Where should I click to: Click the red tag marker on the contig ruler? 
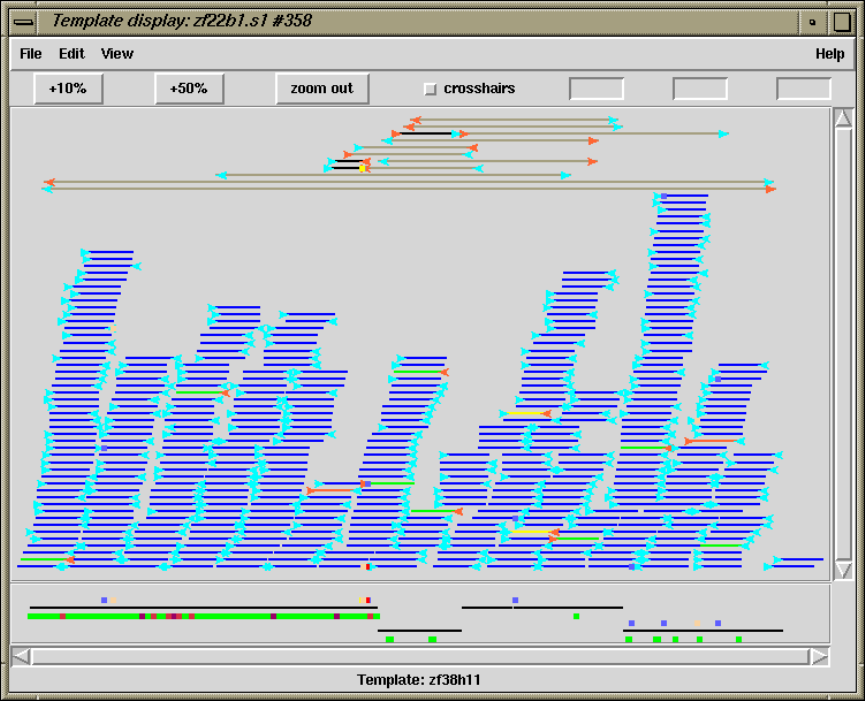pos(368,600)
